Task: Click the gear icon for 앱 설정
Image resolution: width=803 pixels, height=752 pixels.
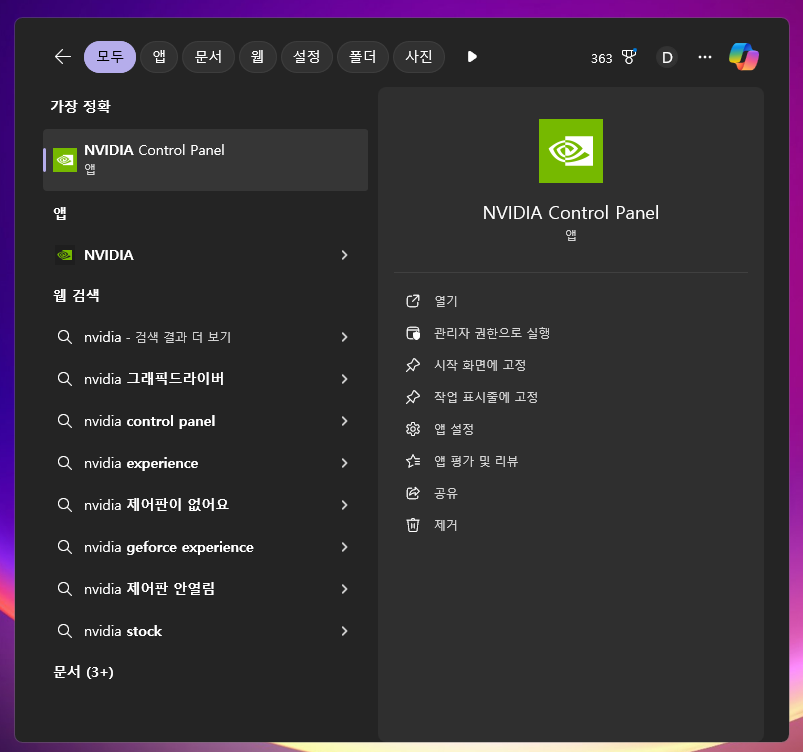Action: click(x=413, y=429)
